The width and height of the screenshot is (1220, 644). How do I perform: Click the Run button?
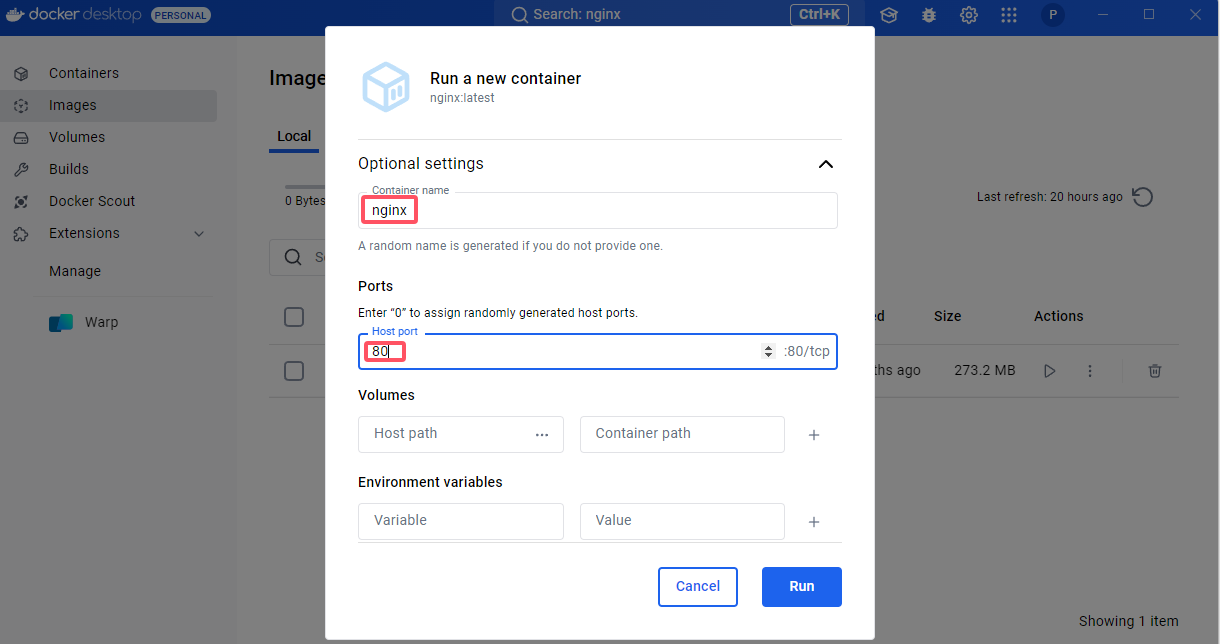click(x=802, y=587)
